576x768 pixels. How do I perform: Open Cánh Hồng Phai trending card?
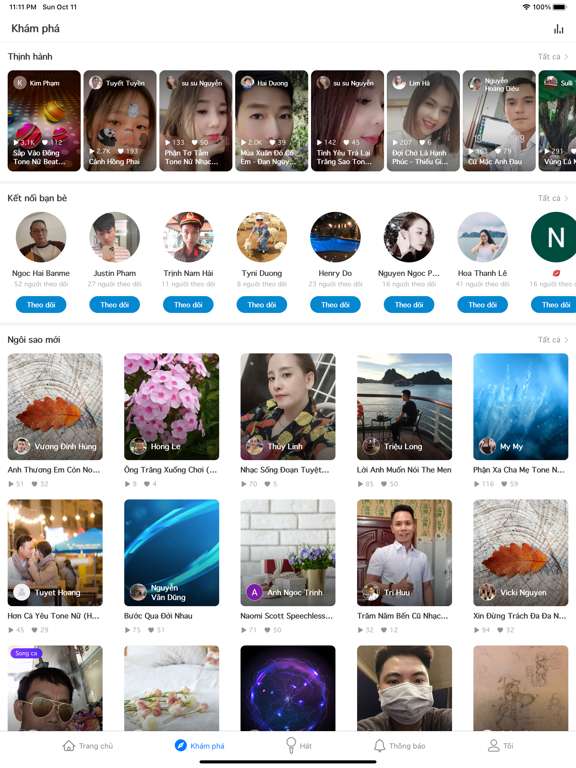(120, 120)
